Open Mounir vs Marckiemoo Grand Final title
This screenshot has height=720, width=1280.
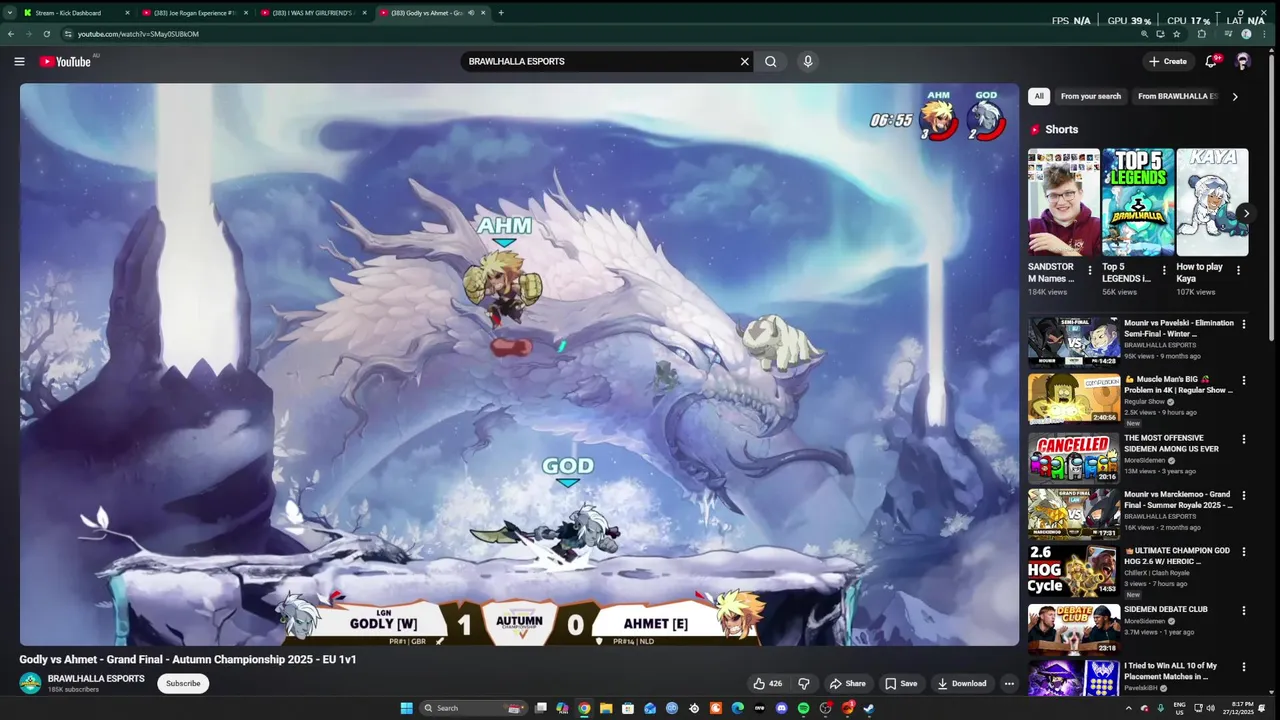click(1178, 500)
